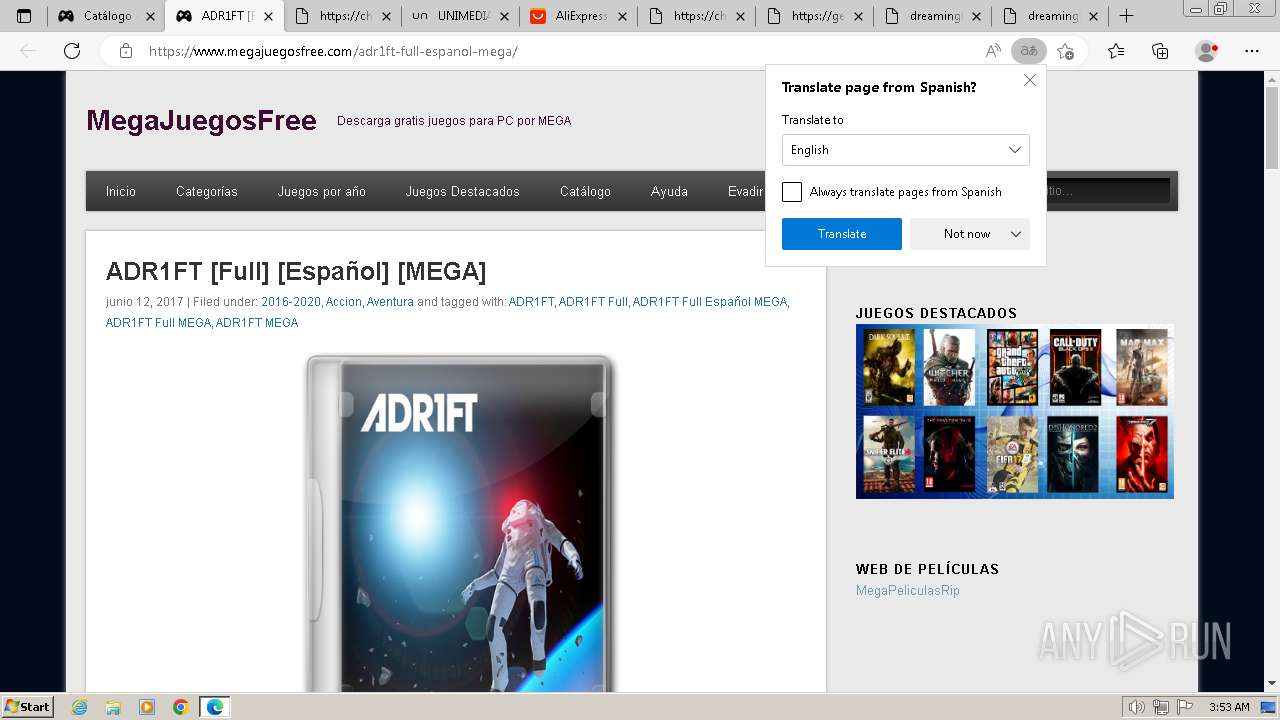
Task: Open the Tekken 7 game cover
Action: click(x=1142, y=454)
